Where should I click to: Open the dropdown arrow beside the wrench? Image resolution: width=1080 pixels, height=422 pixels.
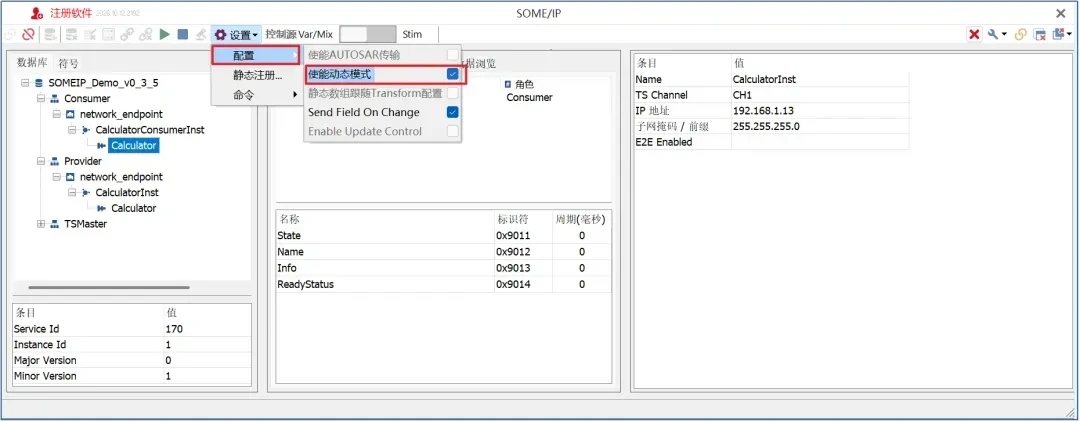1004,34
